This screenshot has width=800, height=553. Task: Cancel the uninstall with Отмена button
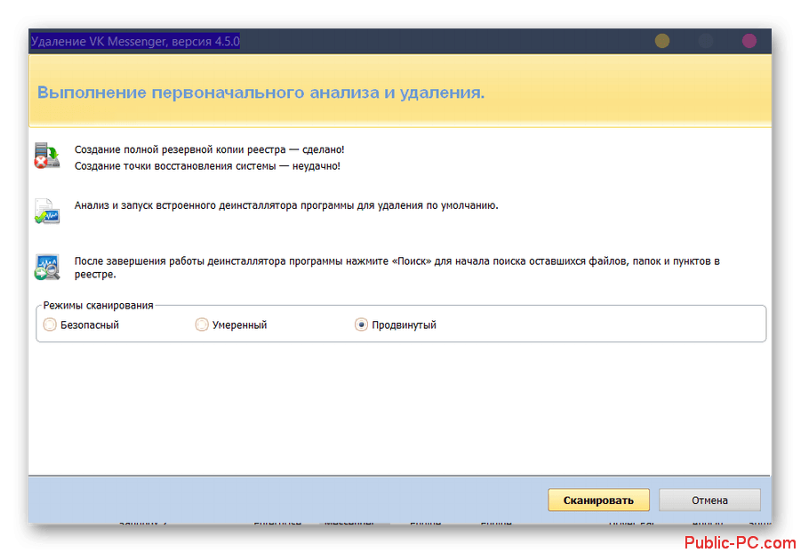[x=710, y=500]
